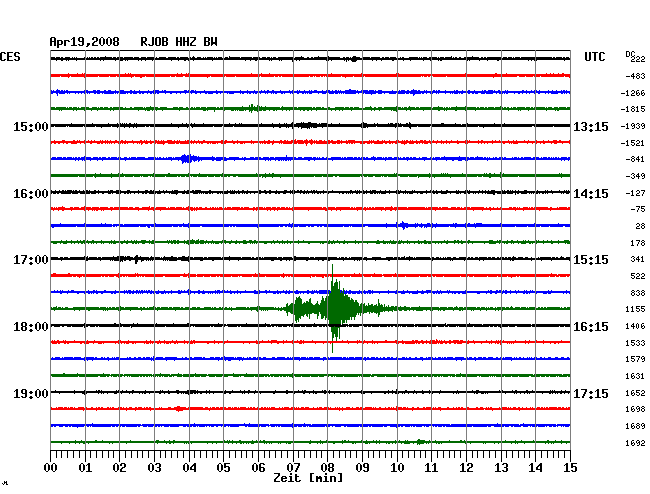Click the DC offset value 28

[x=640, y=226]
